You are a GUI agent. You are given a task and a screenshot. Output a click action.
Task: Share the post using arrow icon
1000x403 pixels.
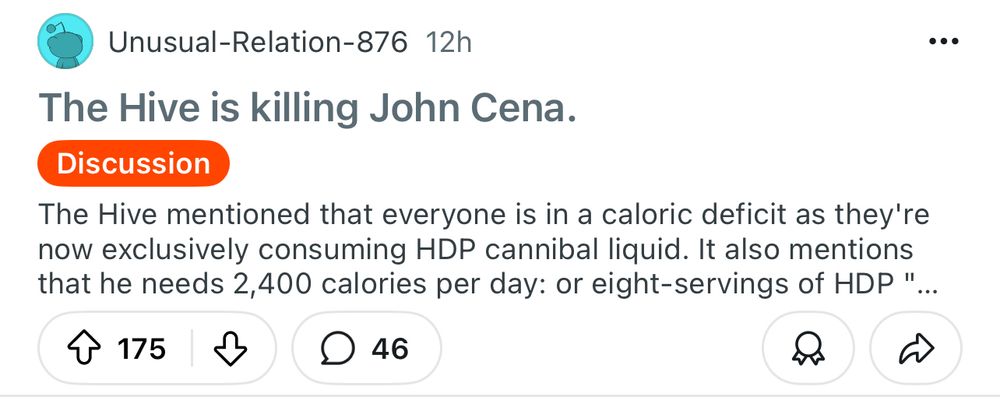(914, 348)
